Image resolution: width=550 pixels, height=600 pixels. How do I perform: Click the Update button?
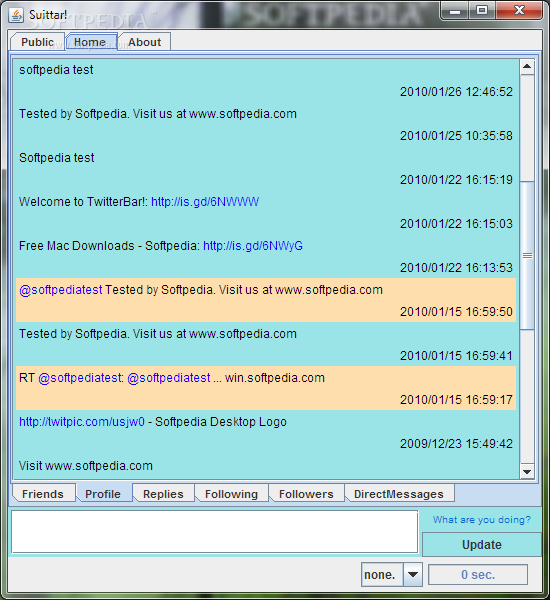(x=481, y=544)
